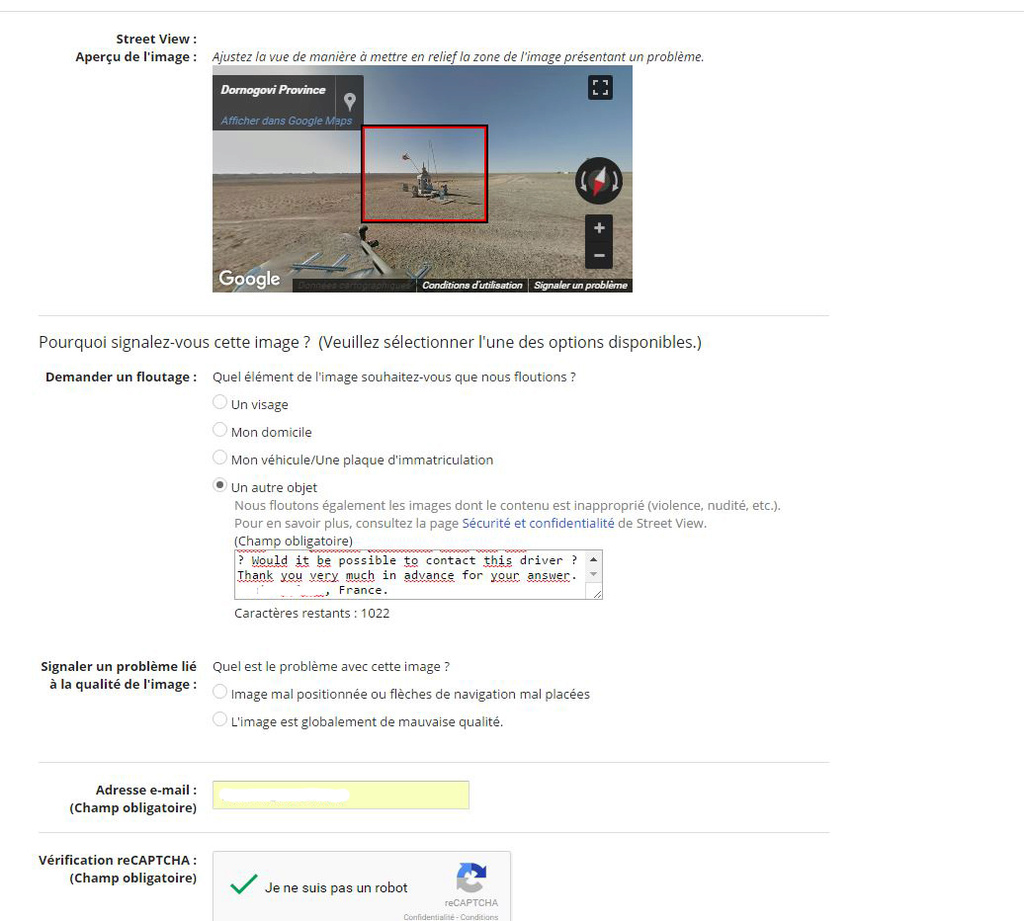Open Conditions d'utilisation link
Screen dimensions: 1024x921
[472, 285]
